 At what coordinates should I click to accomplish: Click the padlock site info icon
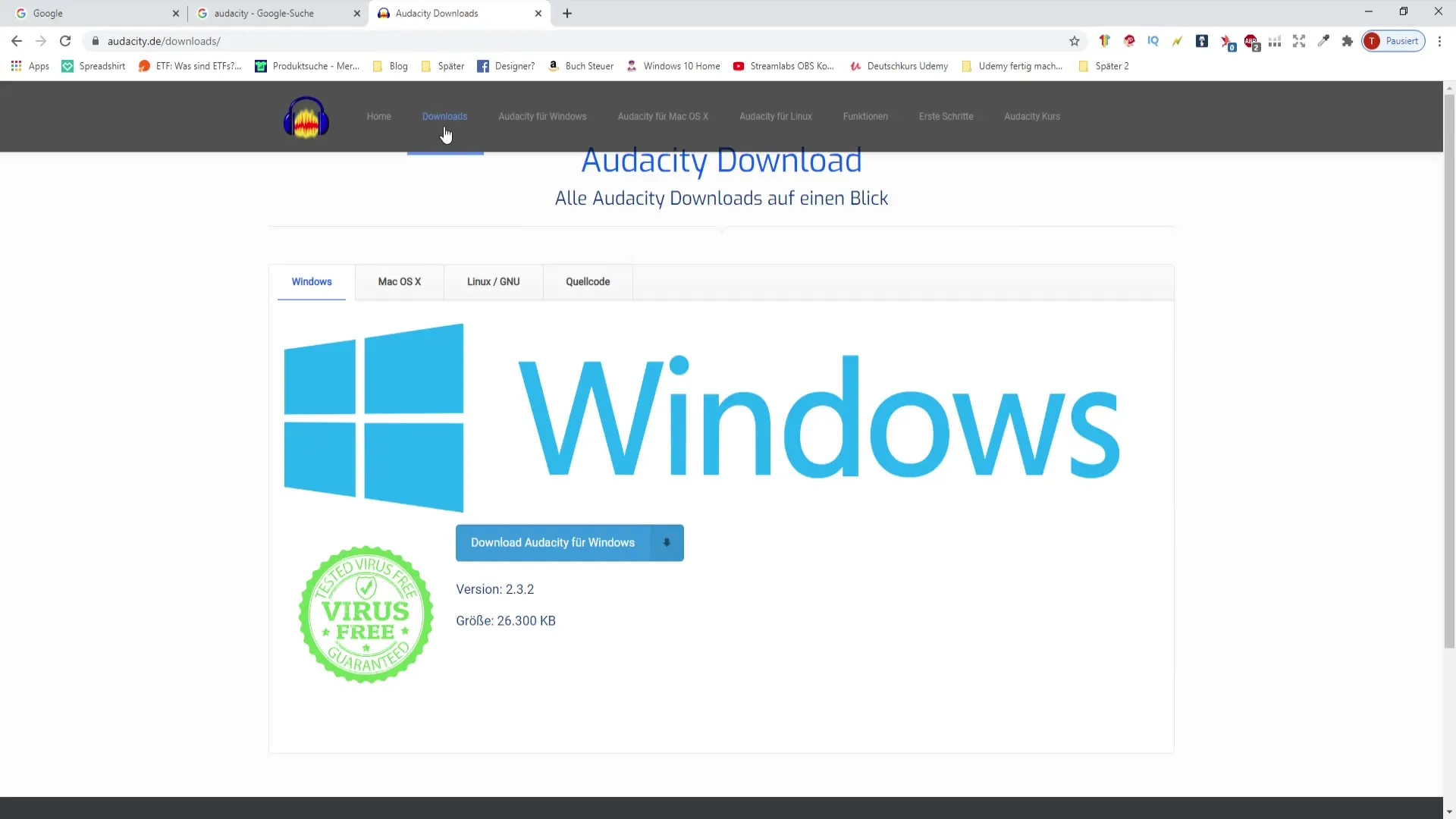coord(96,41)
